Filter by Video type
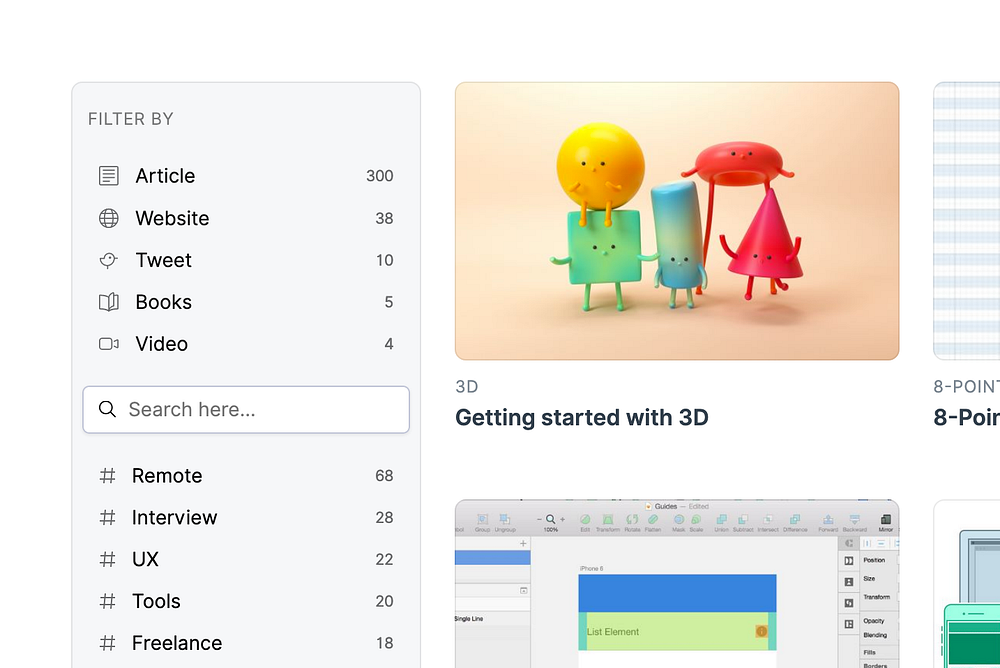This screenshot has height=668, width=1000. pyautogui.click(x=246, y=344)
